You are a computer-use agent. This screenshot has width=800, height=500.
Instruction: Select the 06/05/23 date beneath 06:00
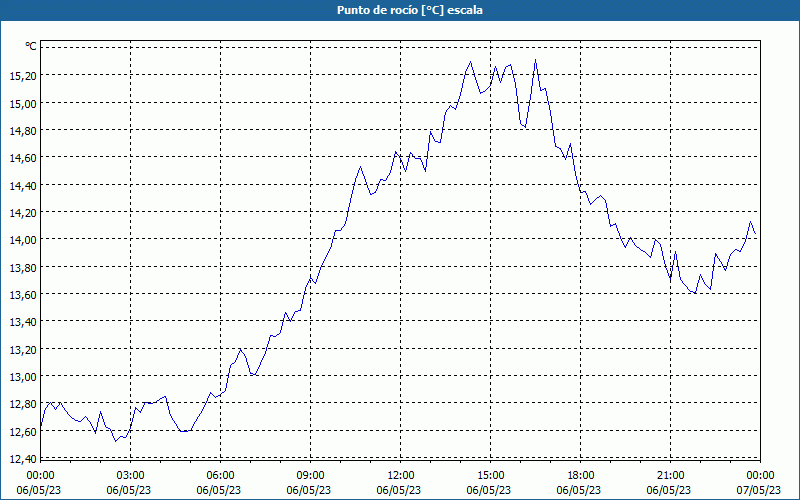click(219, 490)
